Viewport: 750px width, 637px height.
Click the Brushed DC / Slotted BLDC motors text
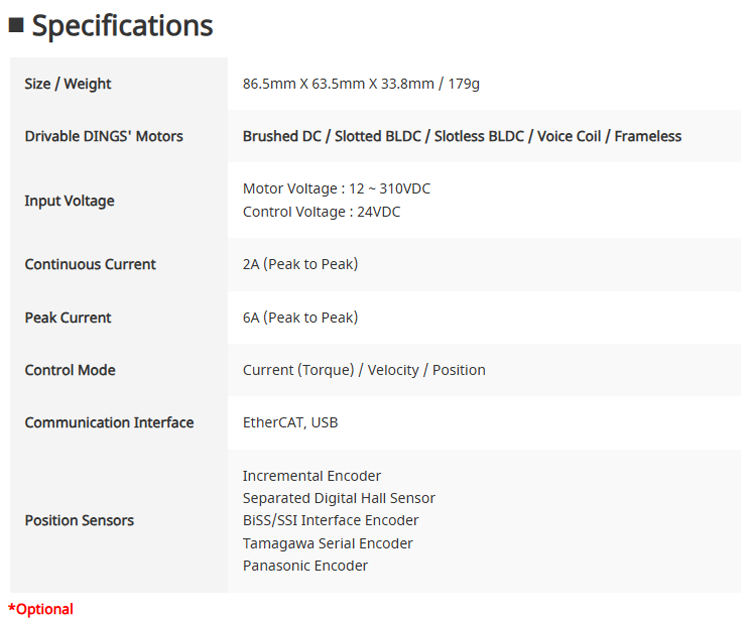pos(462,136)
